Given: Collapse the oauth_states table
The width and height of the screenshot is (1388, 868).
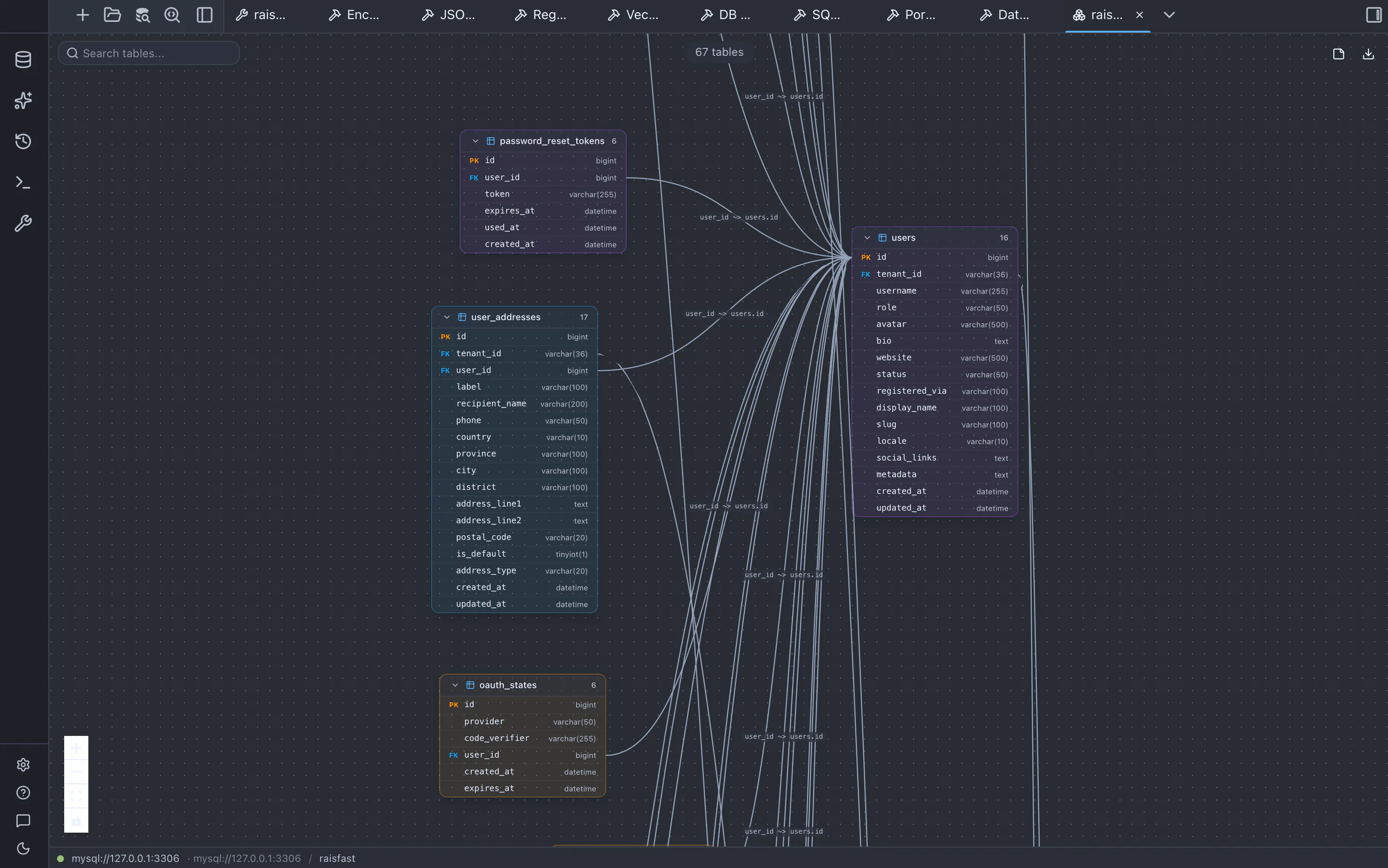Looking at the screenshot, I should tap(455, 685).
